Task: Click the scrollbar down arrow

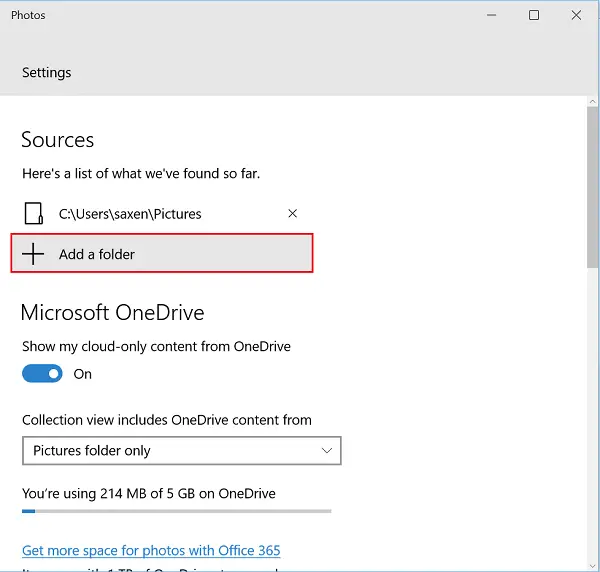Action: coord(593,565)
